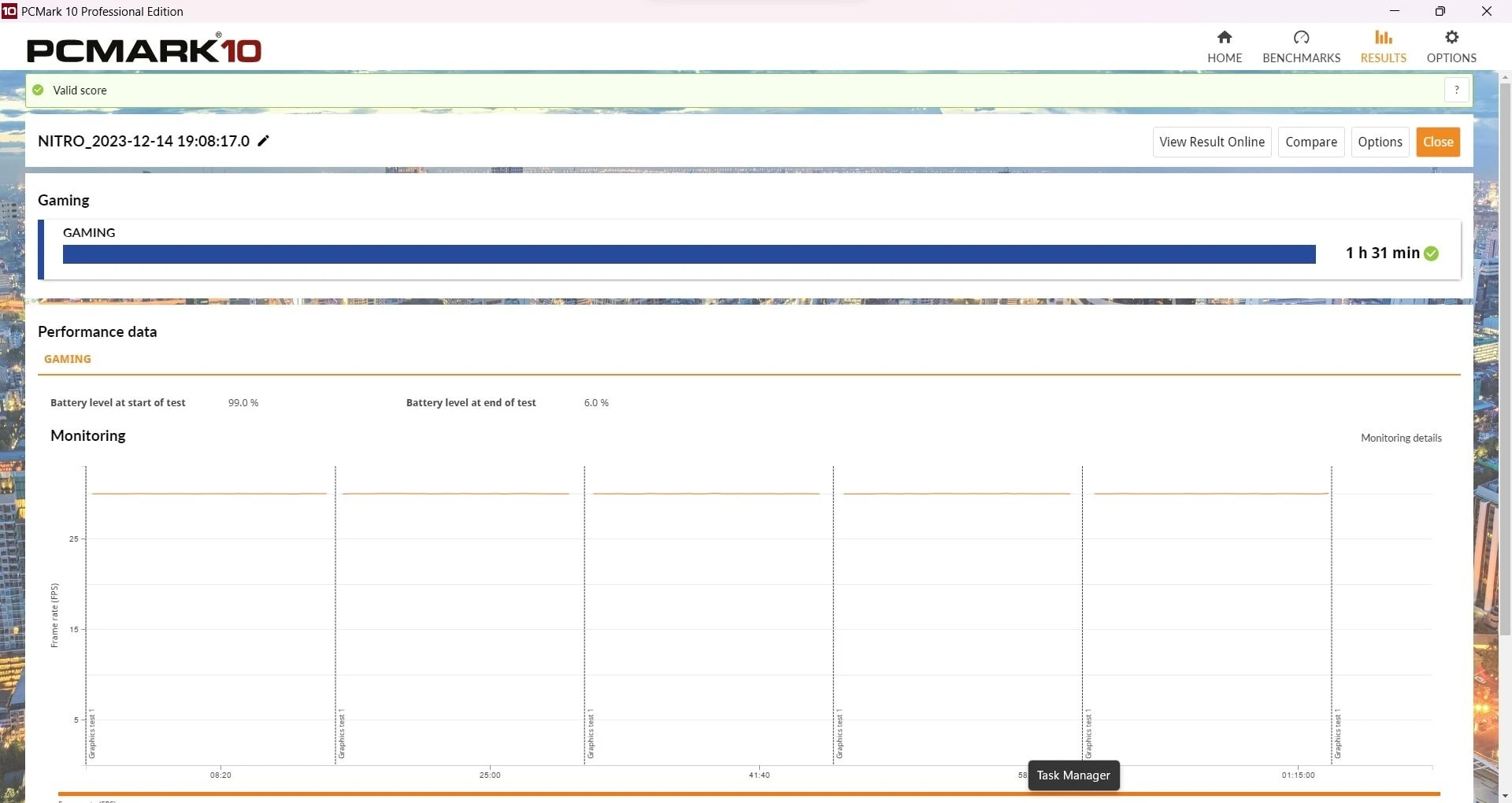
Task: Click the scrollbar down arrow
Action: 1505,795
